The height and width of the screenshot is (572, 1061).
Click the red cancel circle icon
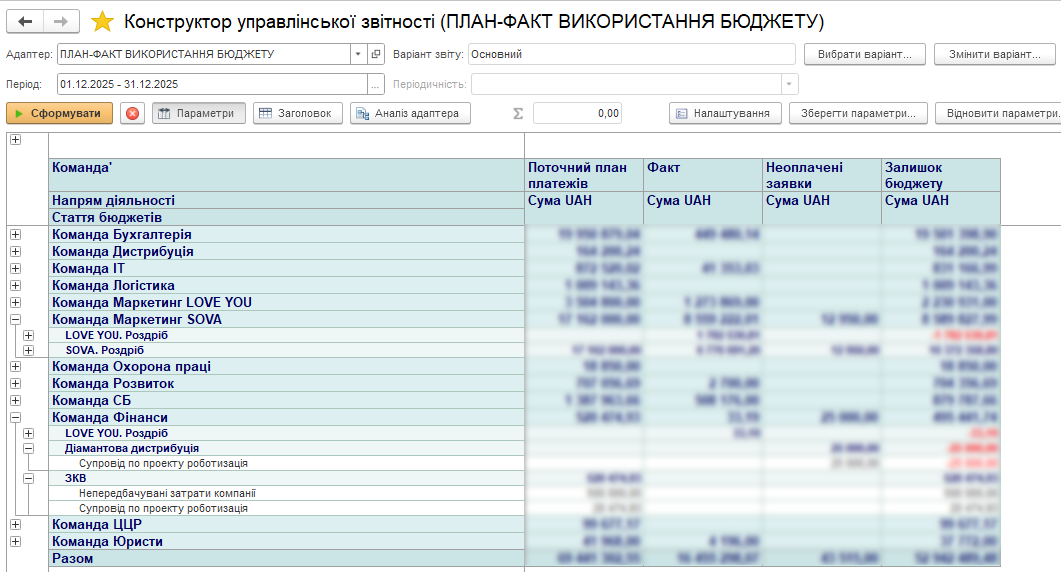(x=133, y=113)
